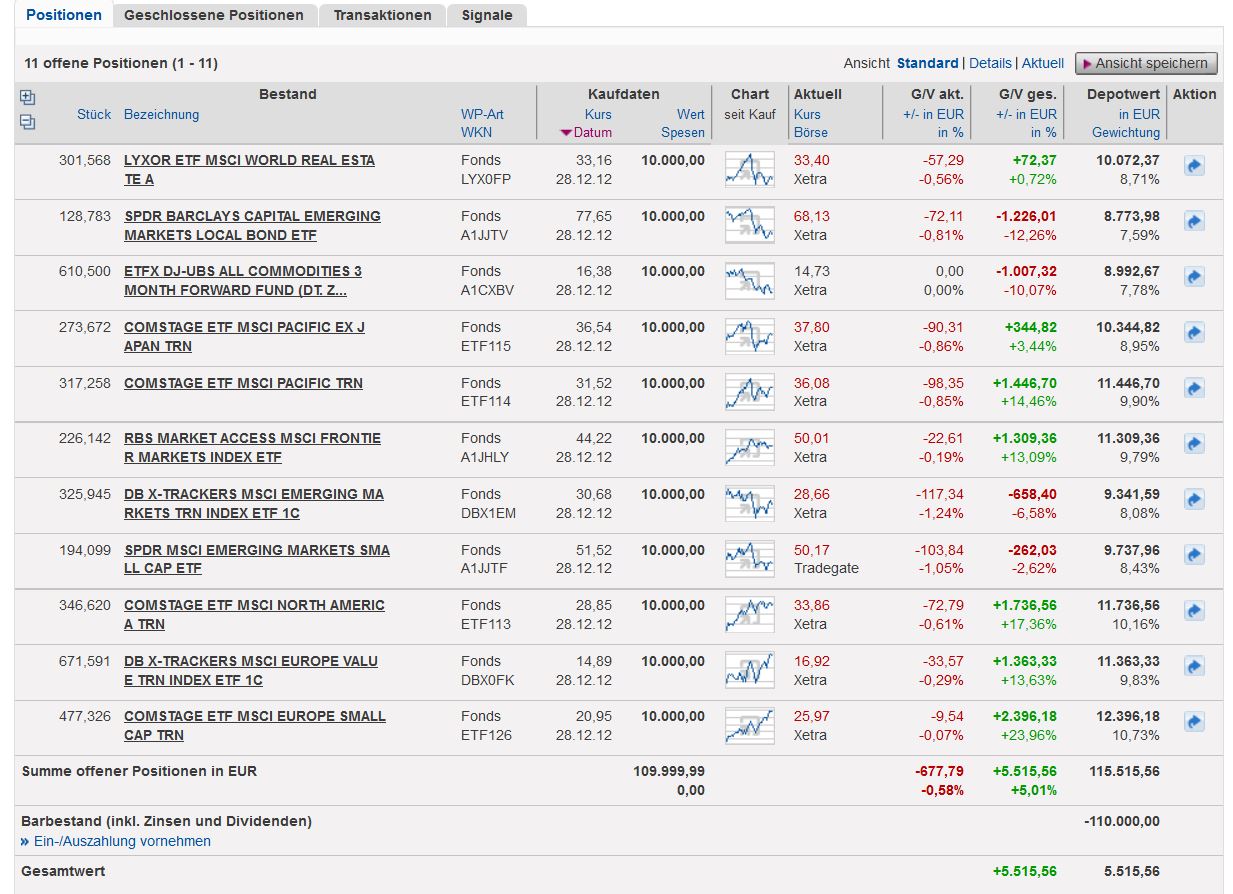The image size is (1233, 894).
Task: Sort by Datum column
Action: [592, 132]
